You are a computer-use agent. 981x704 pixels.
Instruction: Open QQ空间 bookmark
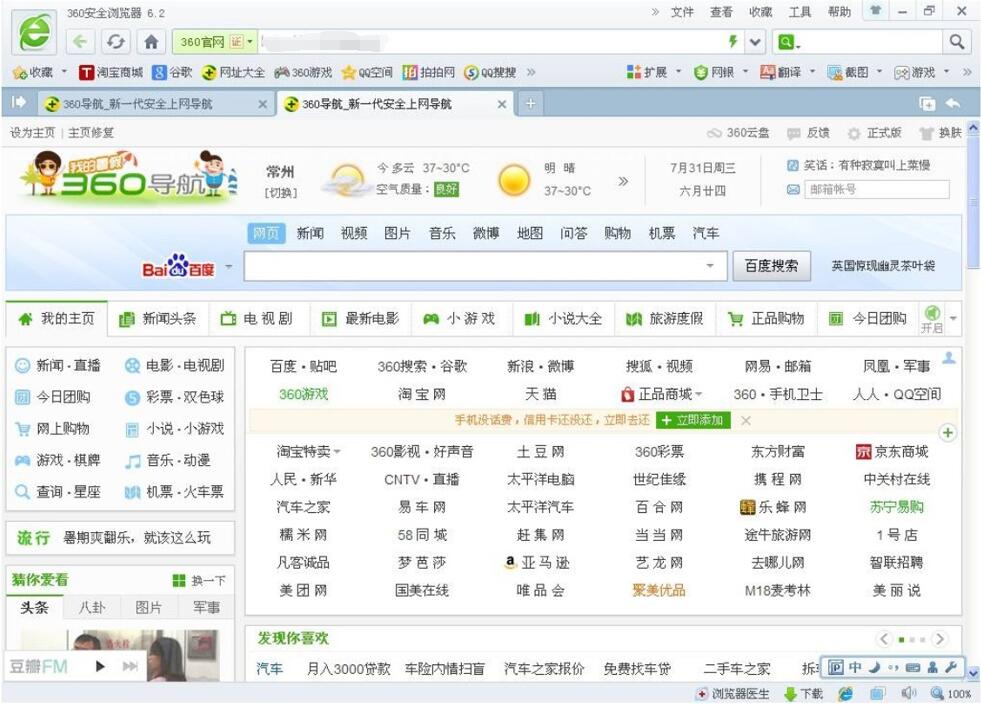367,73
